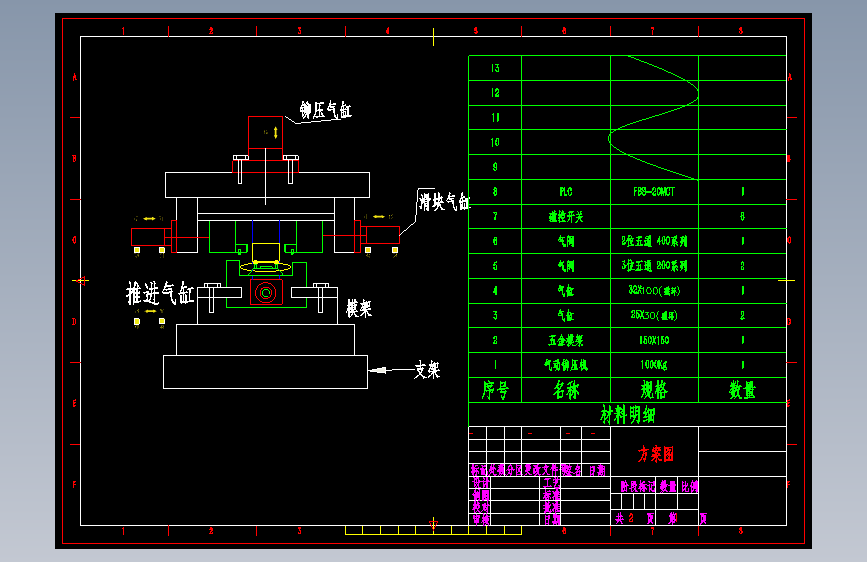This screenshot has width=867, height=562.
Task: Click the red riveting cylinder rectangle
Action: pyautogui.click(x=265, y=132)
